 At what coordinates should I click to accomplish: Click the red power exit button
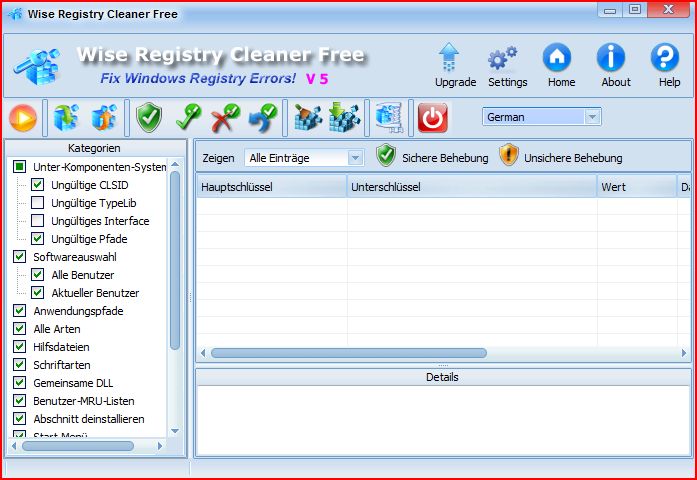pos(433,118)
